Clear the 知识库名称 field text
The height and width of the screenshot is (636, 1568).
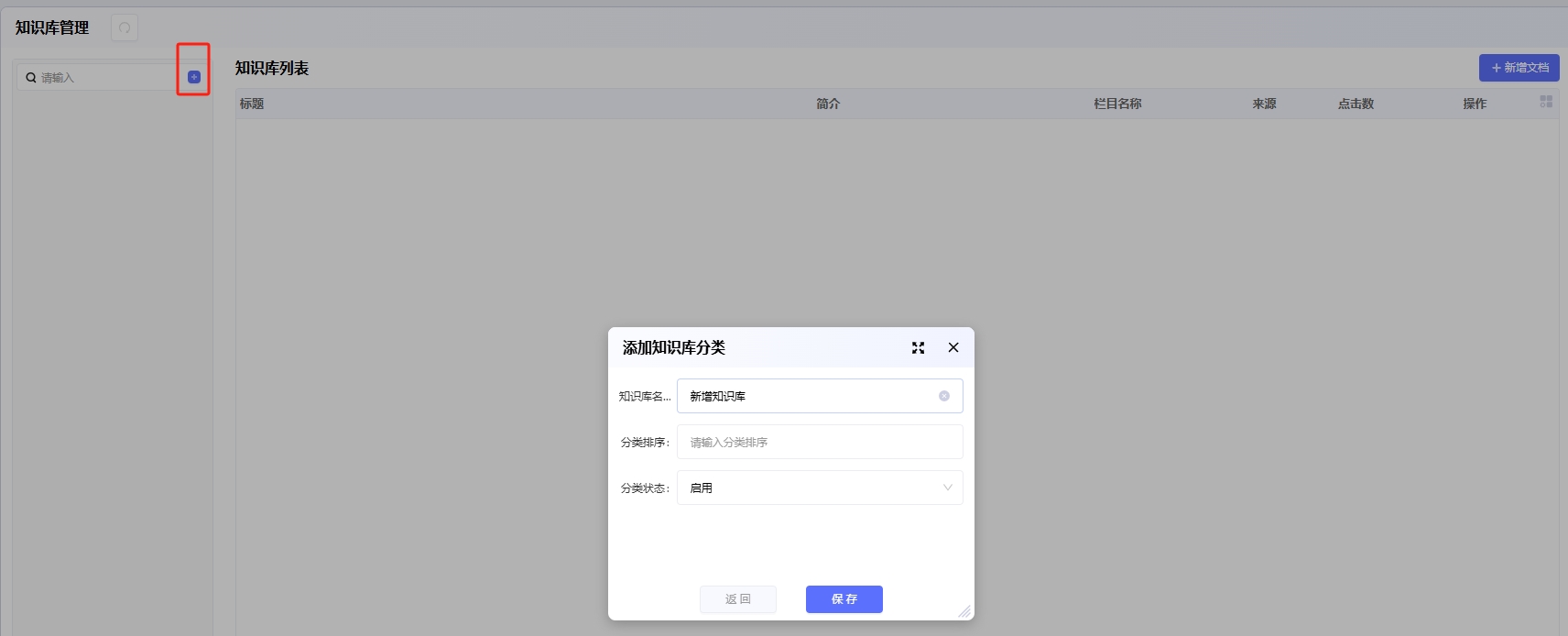[944, 396]
